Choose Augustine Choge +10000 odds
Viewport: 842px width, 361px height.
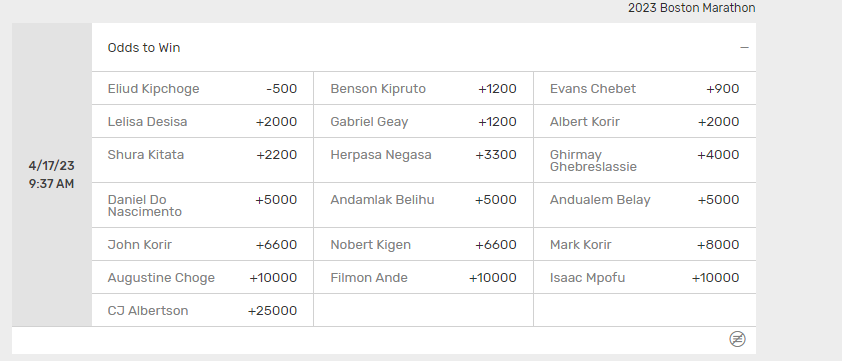tap(202, 278)
